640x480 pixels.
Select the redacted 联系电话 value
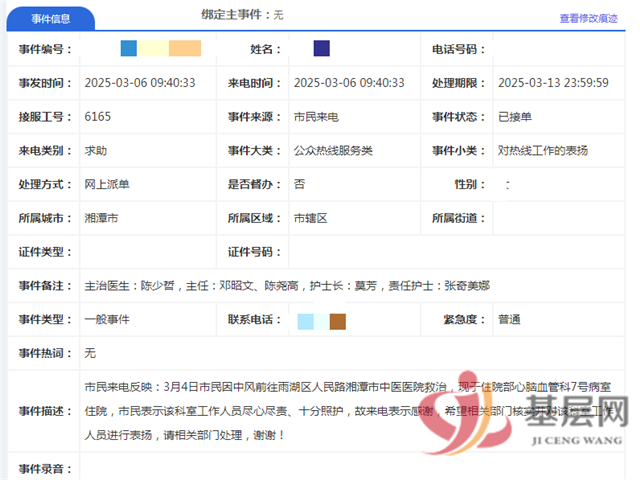[x=322, y=322]
